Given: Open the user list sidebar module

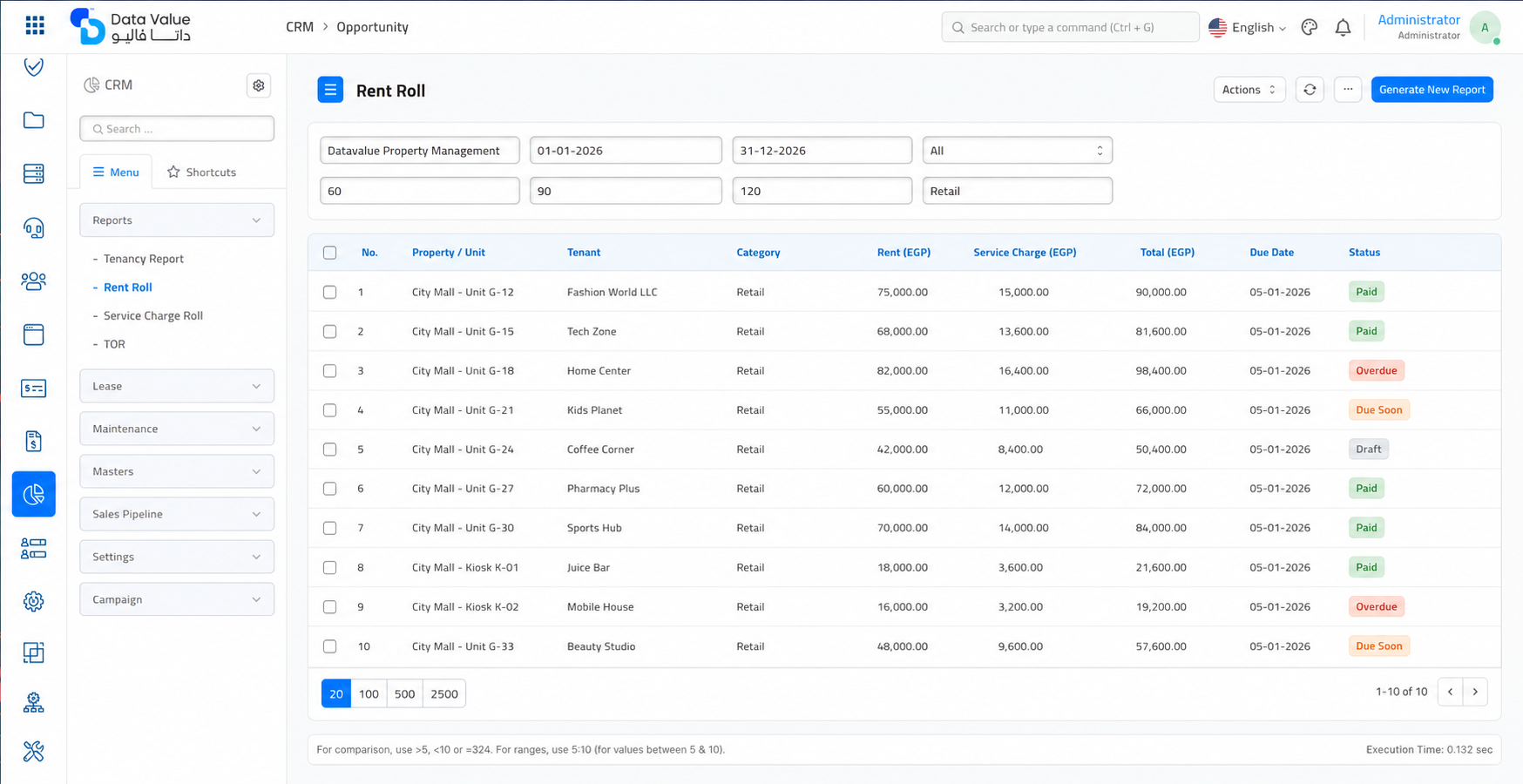Looking at the screenshot, I should pos(34,548).
